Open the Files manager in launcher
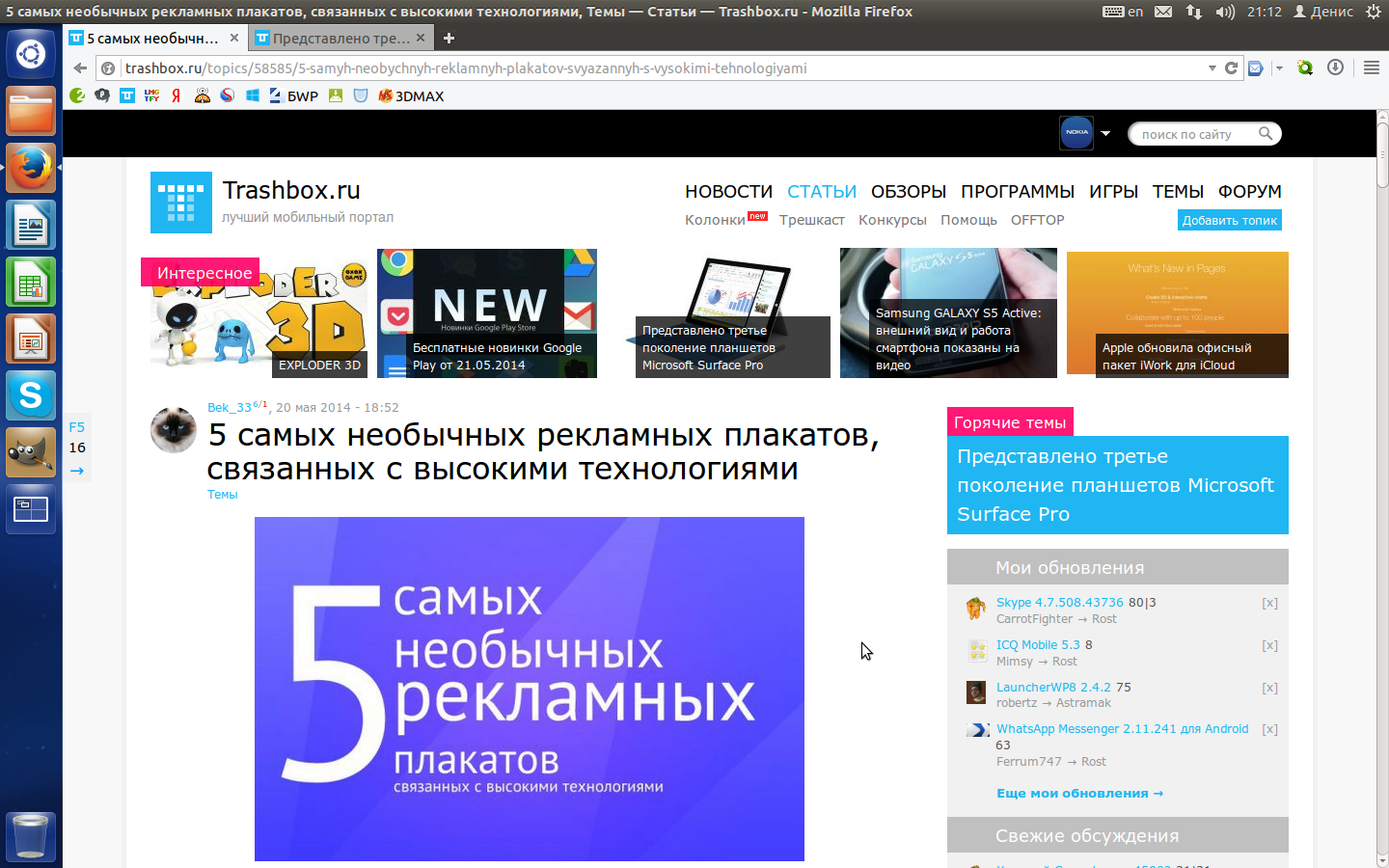The image size is (1389, 868). 31,111
